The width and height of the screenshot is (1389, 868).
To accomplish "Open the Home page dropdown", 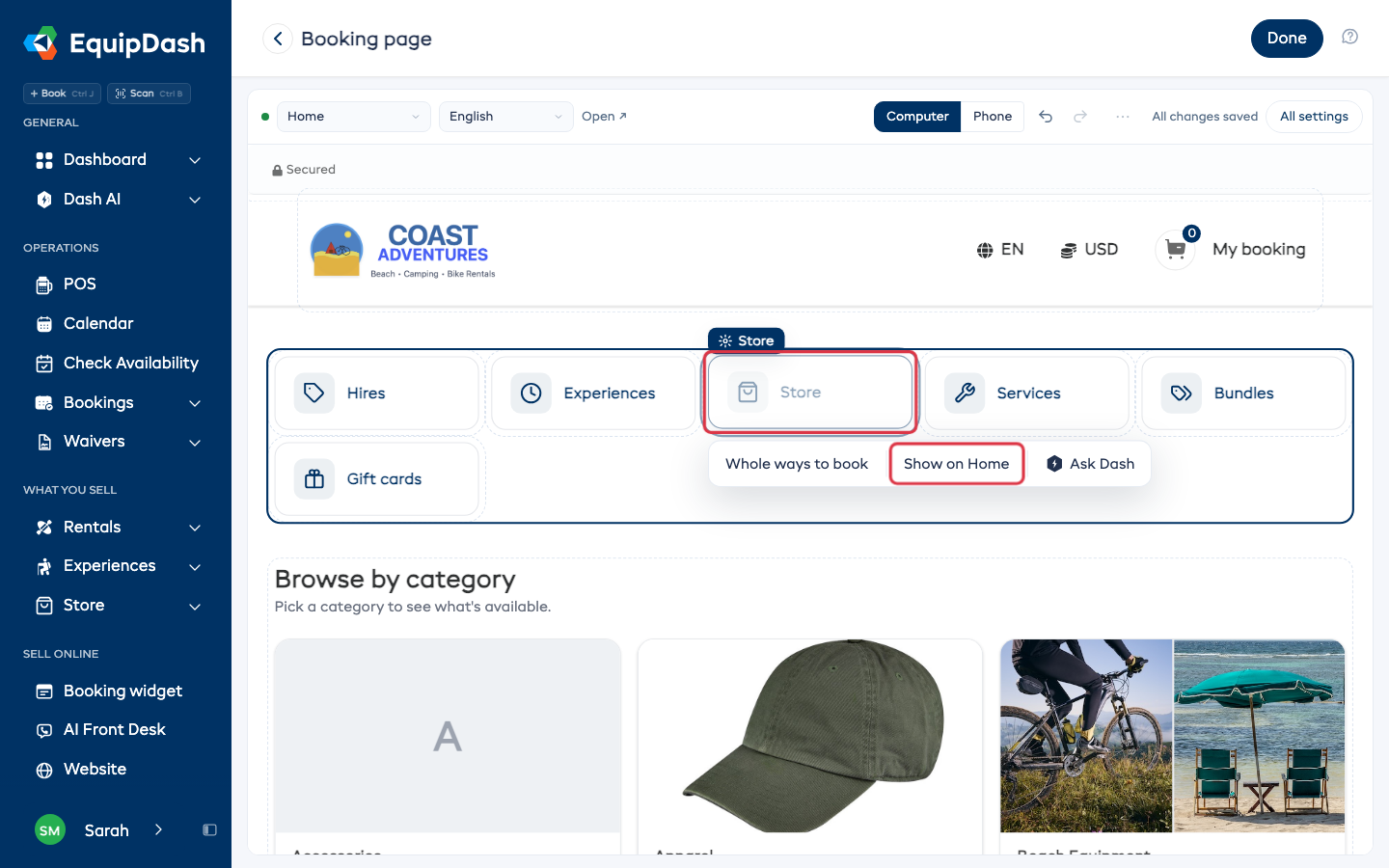I will tap(353, 117).
